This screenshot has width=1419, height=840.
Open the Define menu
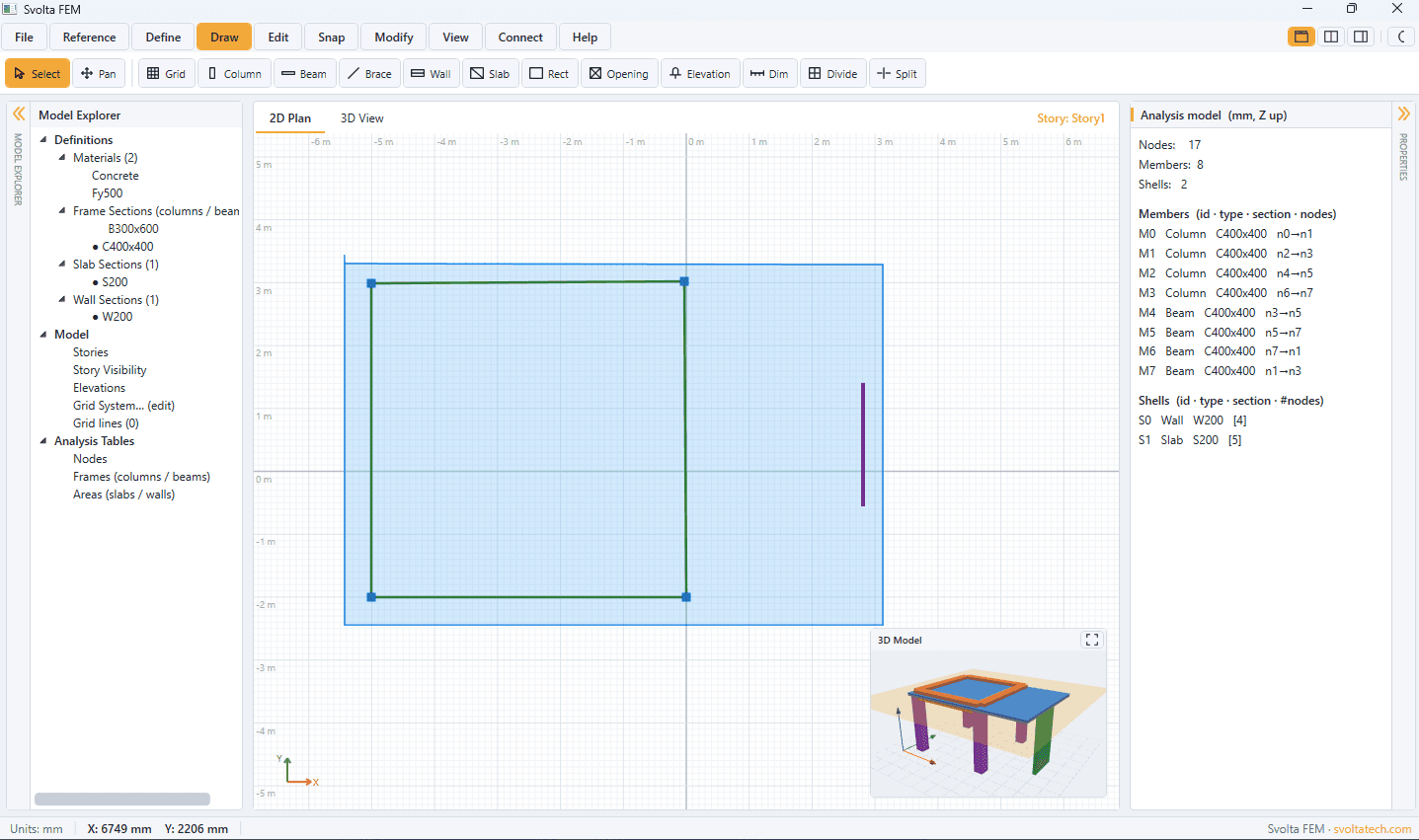163,38
